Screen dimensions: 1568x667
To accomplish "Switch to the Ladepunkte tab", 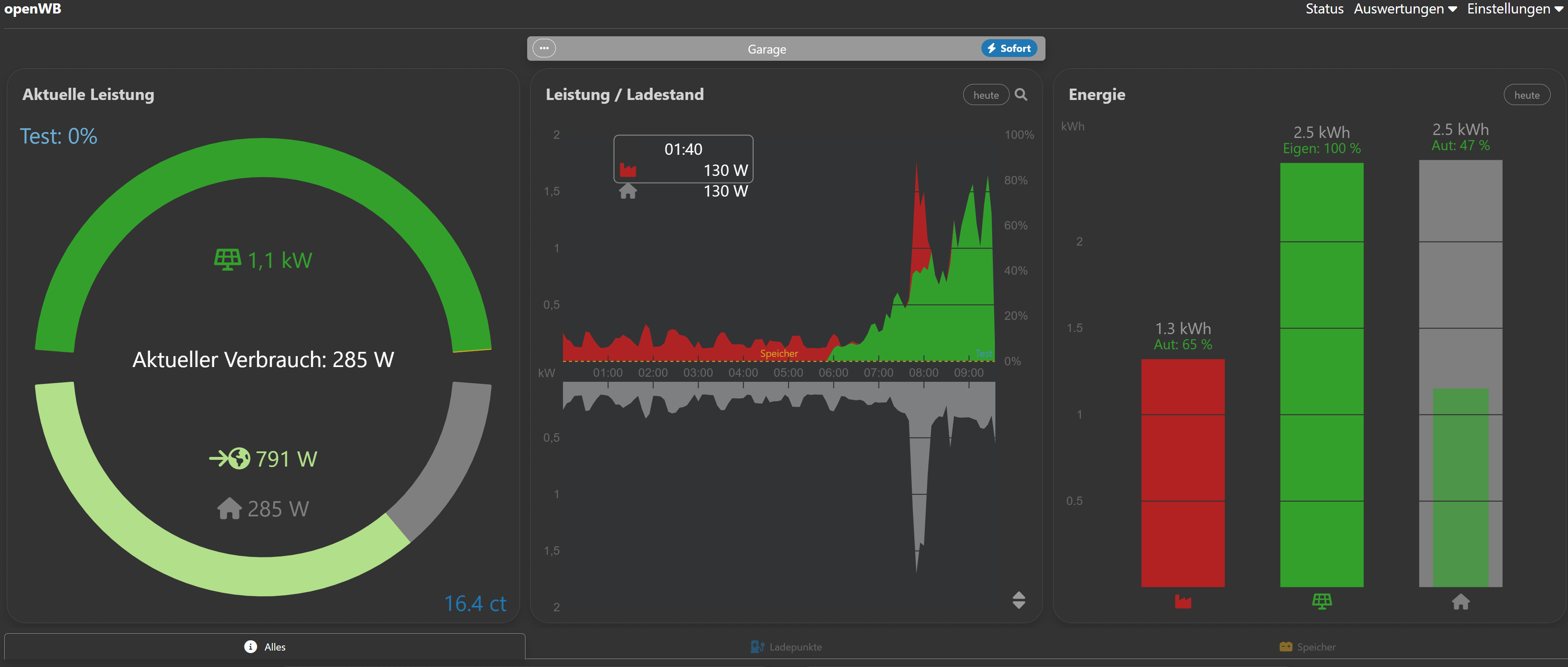I will (x=786, y=647).
